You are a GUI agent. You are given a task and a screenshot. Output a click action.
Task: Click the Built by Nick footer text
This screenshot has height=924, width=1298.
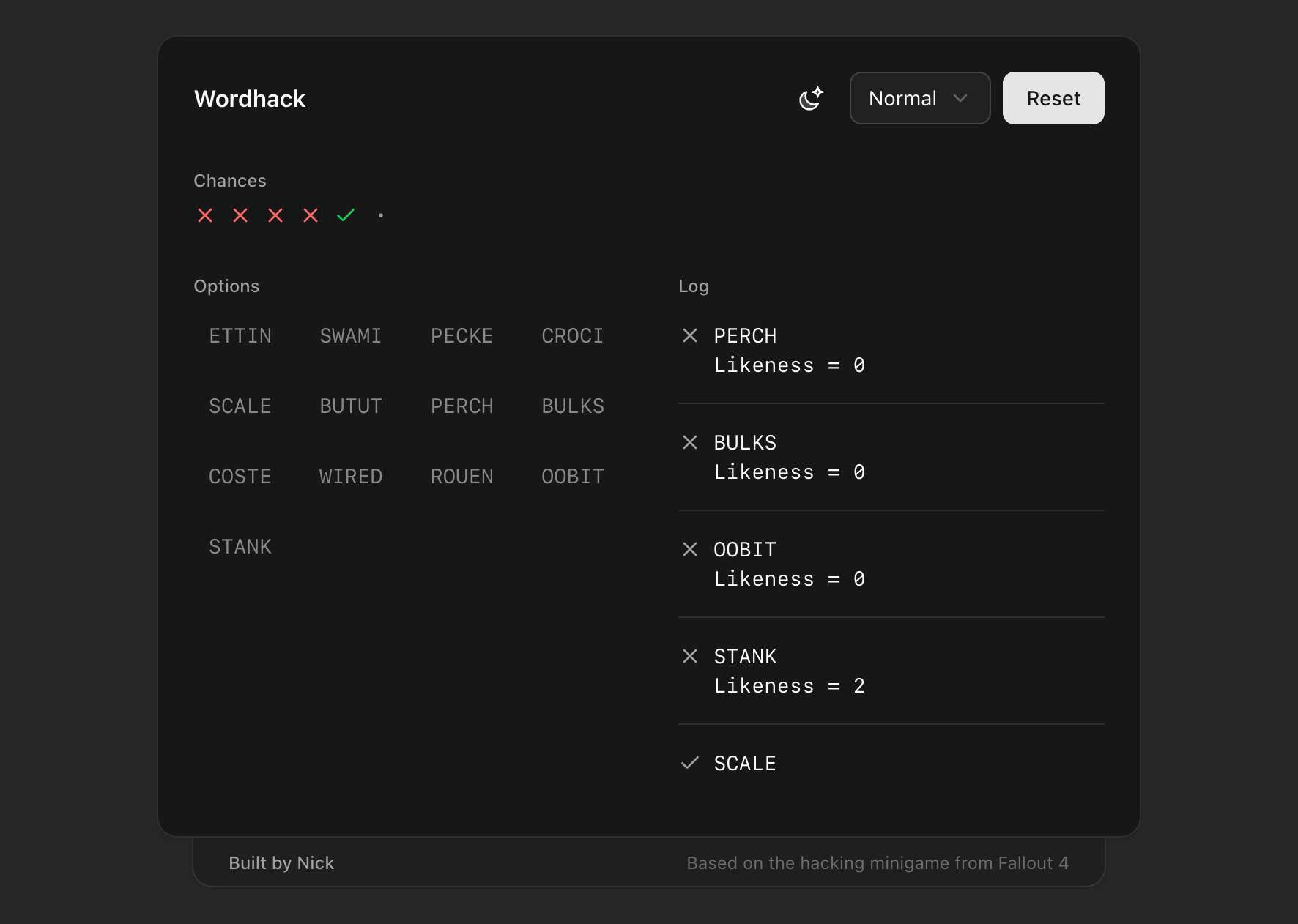pos(281,863)
